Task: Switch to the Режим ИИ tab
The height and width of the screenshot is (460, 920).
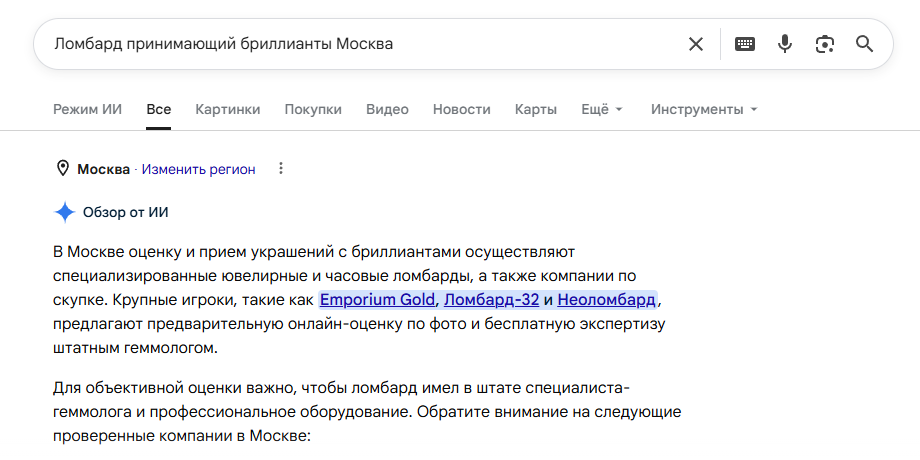Action: pyautogui.click(x=87, y=110)
